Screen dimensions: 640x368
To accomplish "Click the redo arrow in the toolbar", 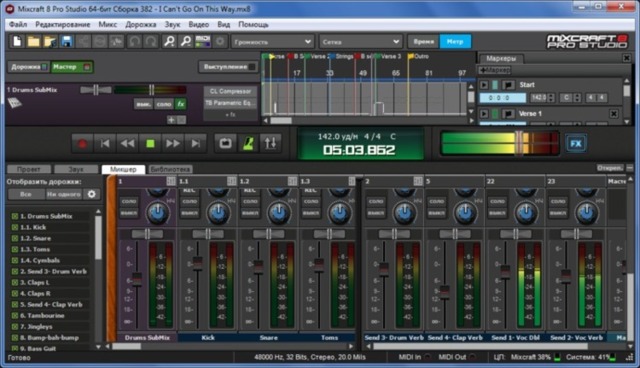I will click(x=151, y=41).
